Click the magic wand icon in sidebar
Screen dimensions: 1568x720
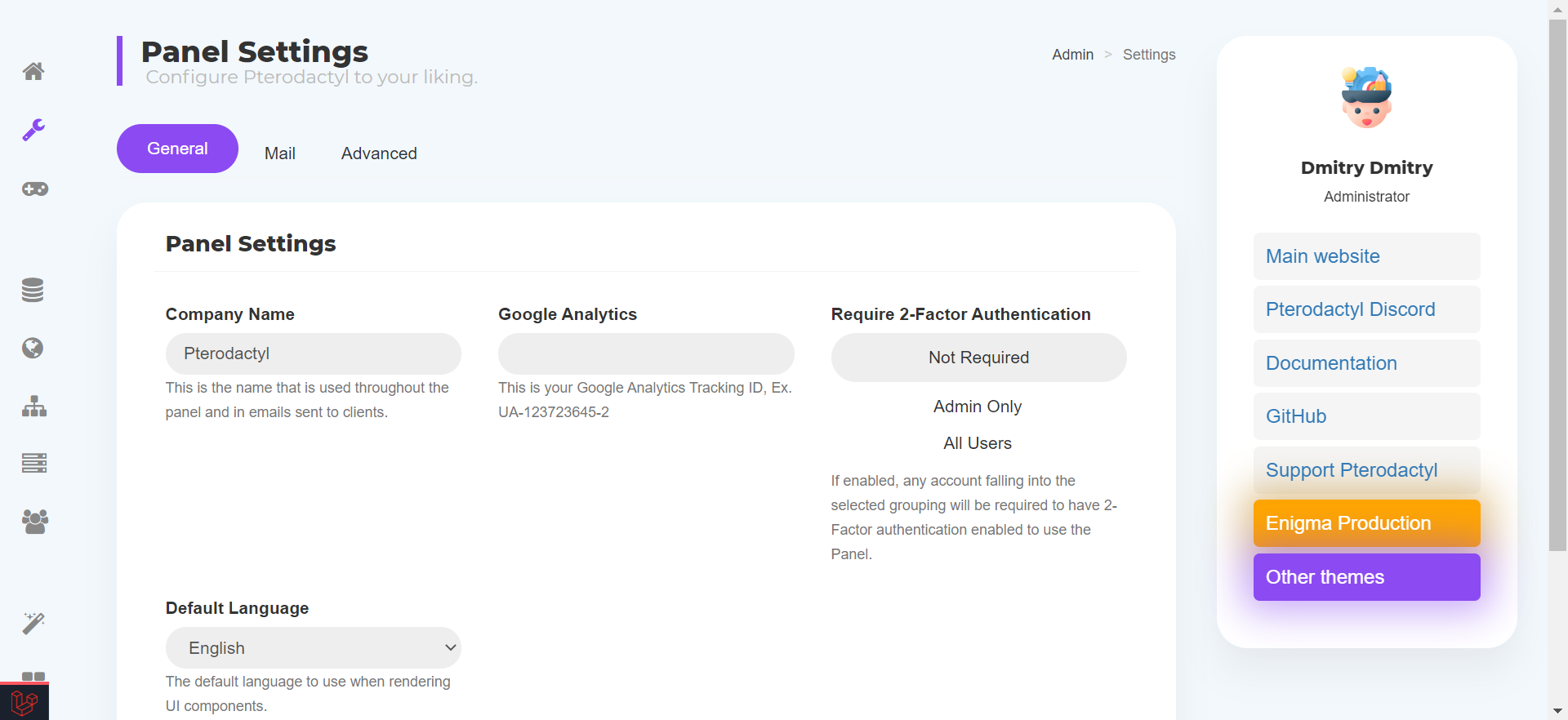(x=33, y=624)
